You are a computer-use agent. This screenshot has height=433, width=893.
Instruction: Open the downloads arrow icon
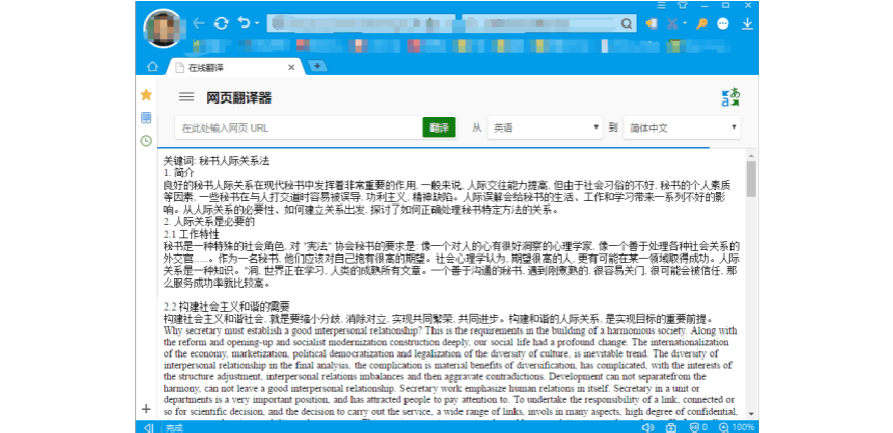tap(747, 24)
